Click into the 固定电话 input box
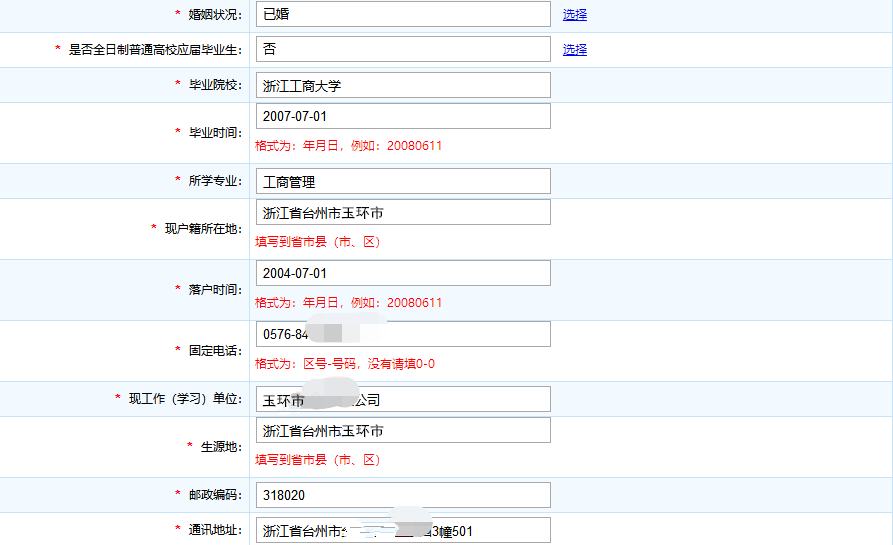Image resolution: width=893 pixels, height=545 pixels. tap(403, 334)
